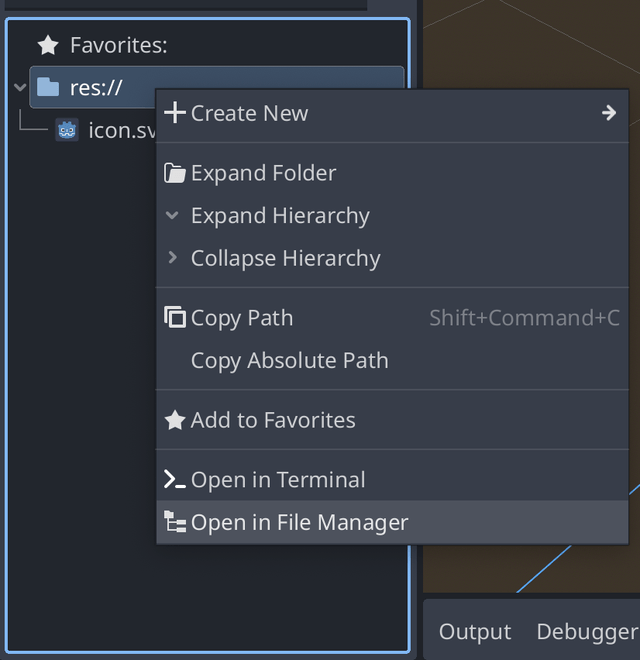Click the Favorites label text
Screen dimensions: 640x660
point(118,45)
